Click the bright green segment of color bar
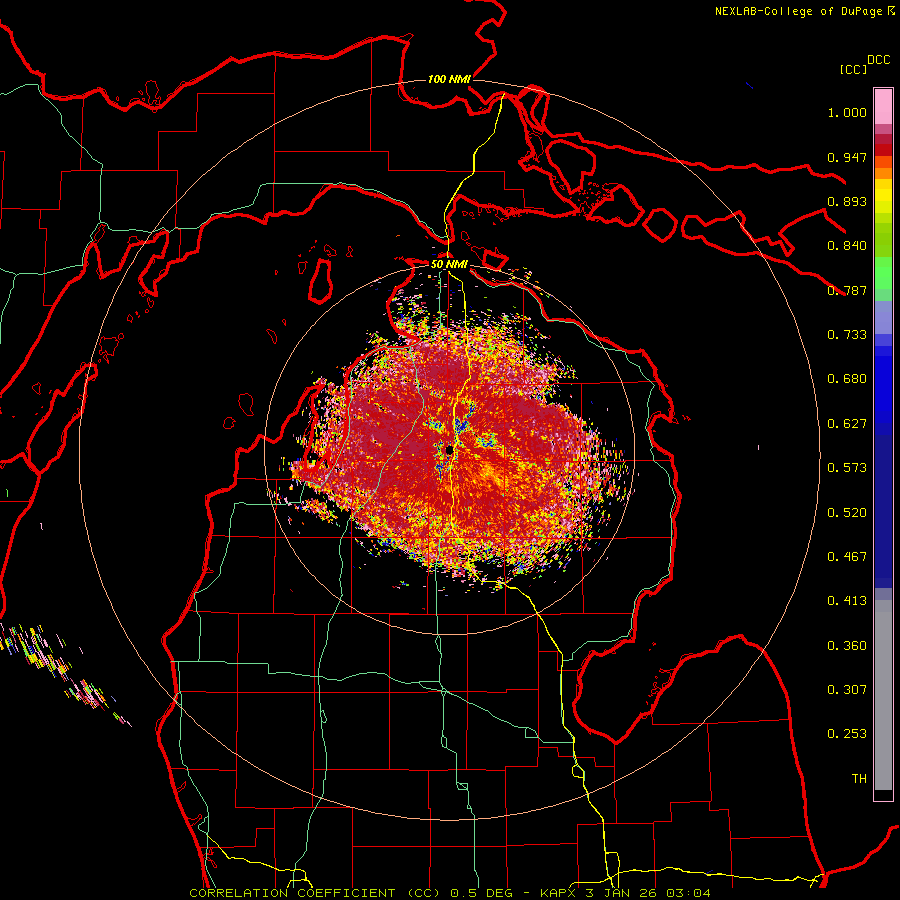900x900 pixels. (883, 273)
